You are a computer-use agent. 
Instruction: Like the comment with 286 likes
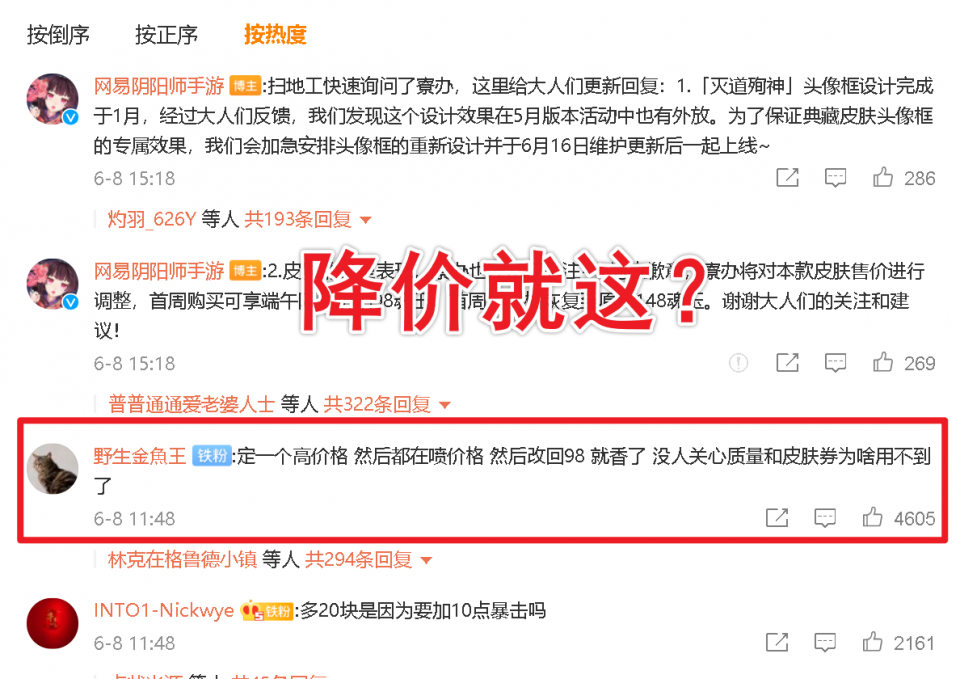coord(882,178)
